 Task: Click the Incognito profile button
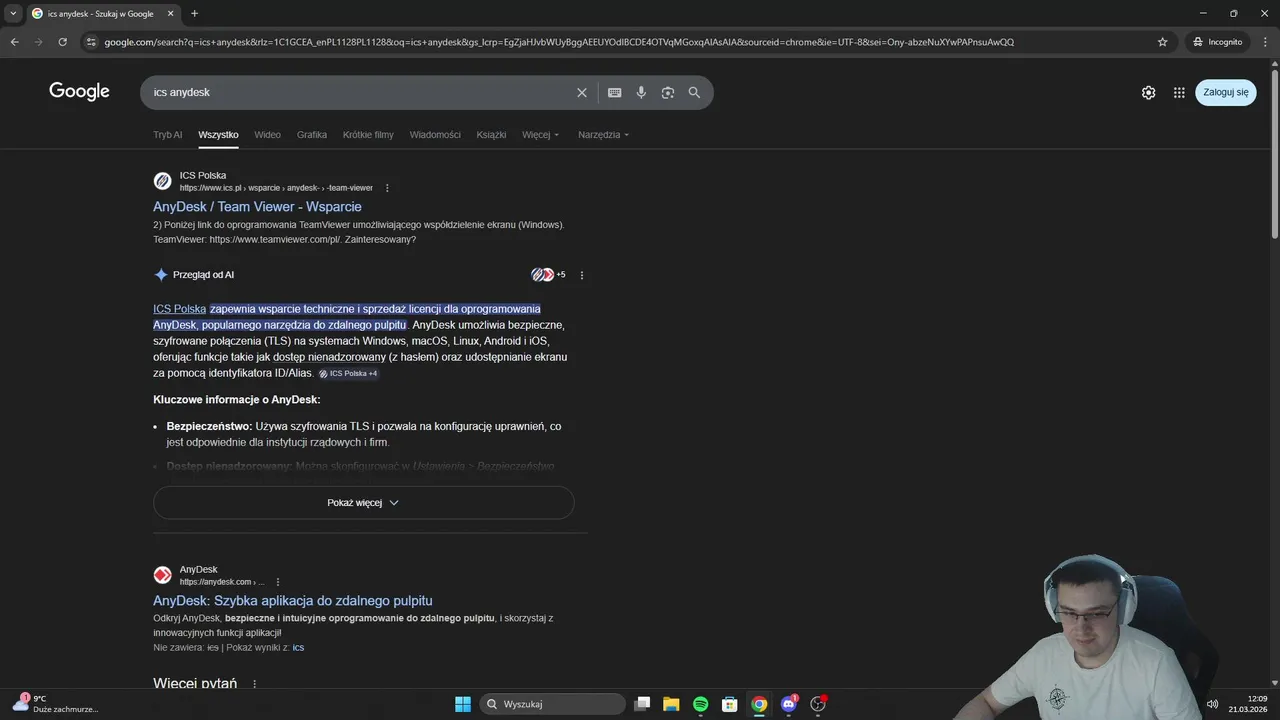tap(1217, 42)
